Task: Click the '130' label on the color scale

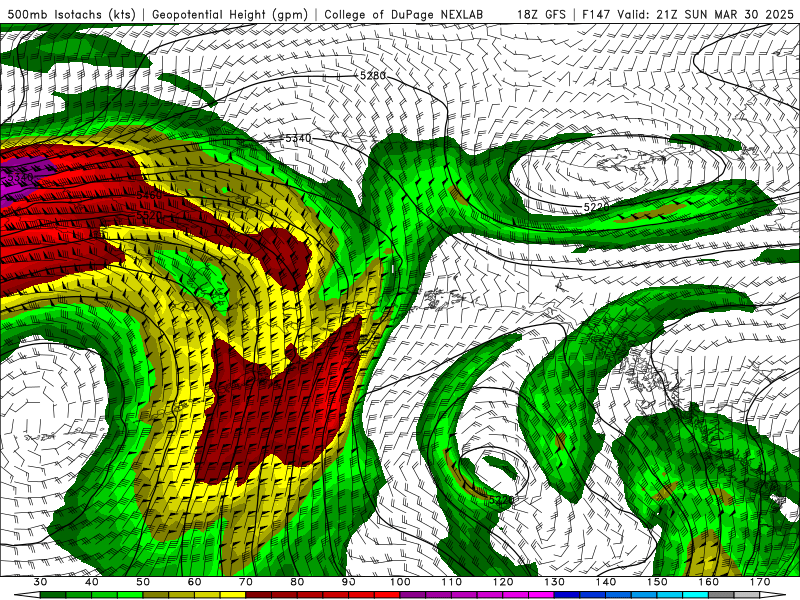Action: click(554, 582)
